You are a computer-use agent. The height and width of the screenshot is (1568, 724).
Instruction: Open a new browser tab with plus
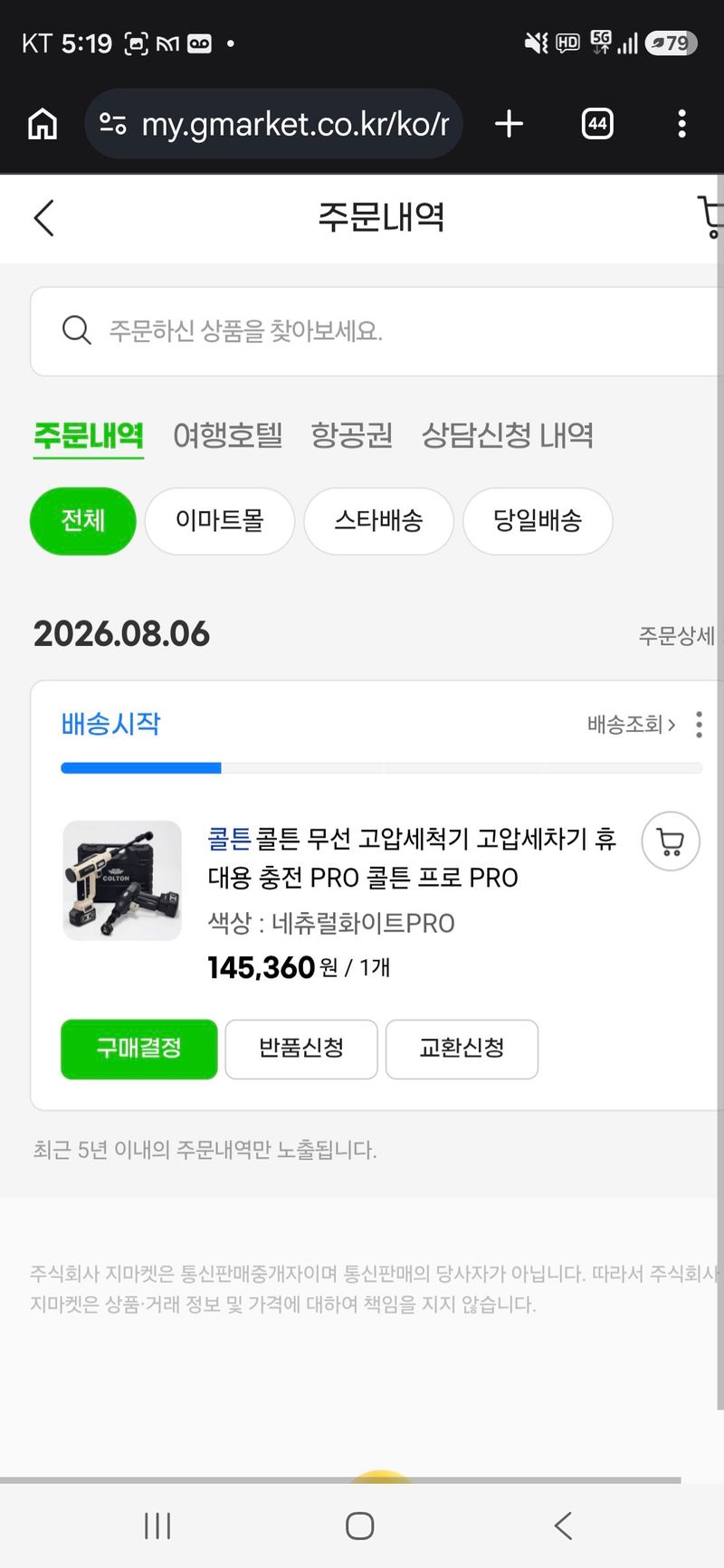click(x=510, y=124)
